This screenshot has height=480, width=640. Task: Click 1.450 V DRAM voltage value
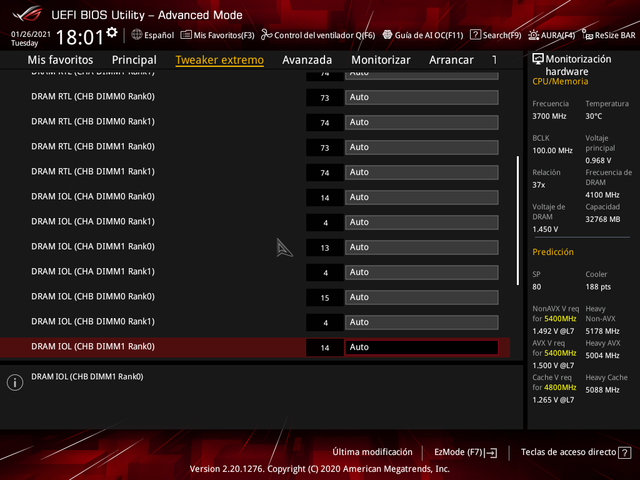[x=545, y=229]
